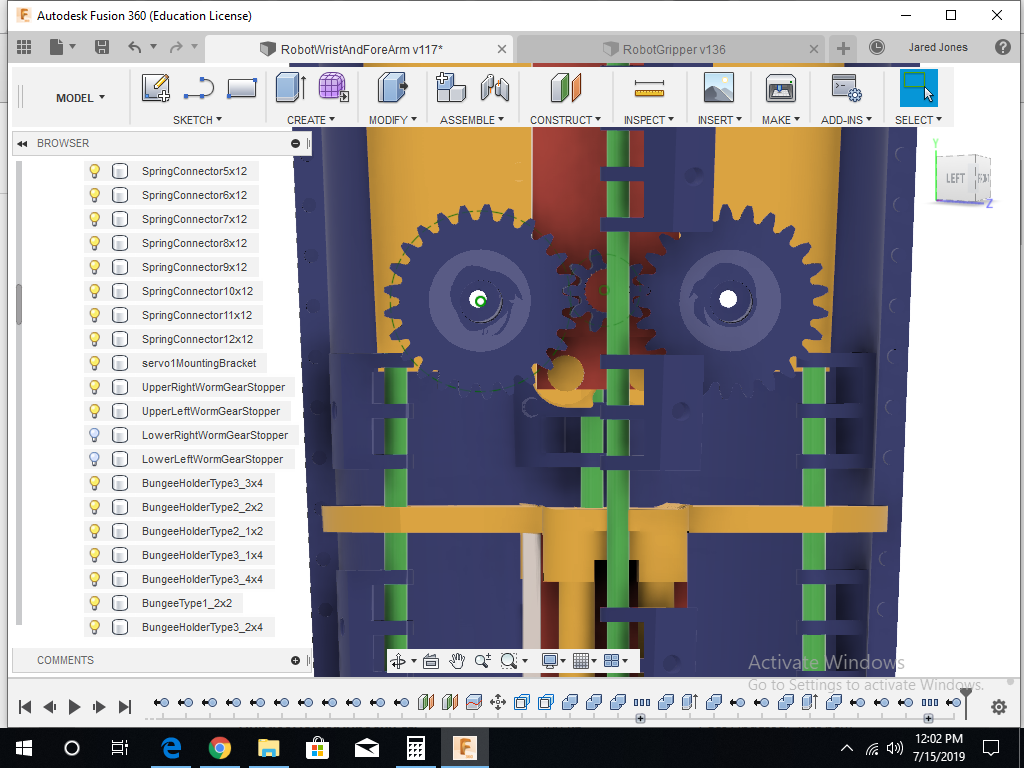Open the ADD-INS menu
This screenshot has height=768, width=1024.
coord(846,120)
